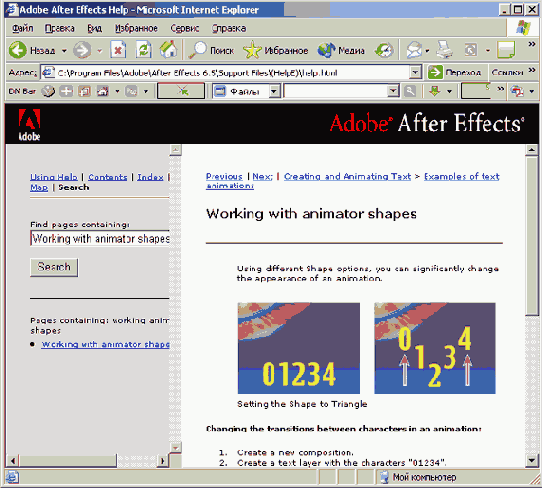Click the triangle-shaped 01234 example image

(x=435, y=348)
